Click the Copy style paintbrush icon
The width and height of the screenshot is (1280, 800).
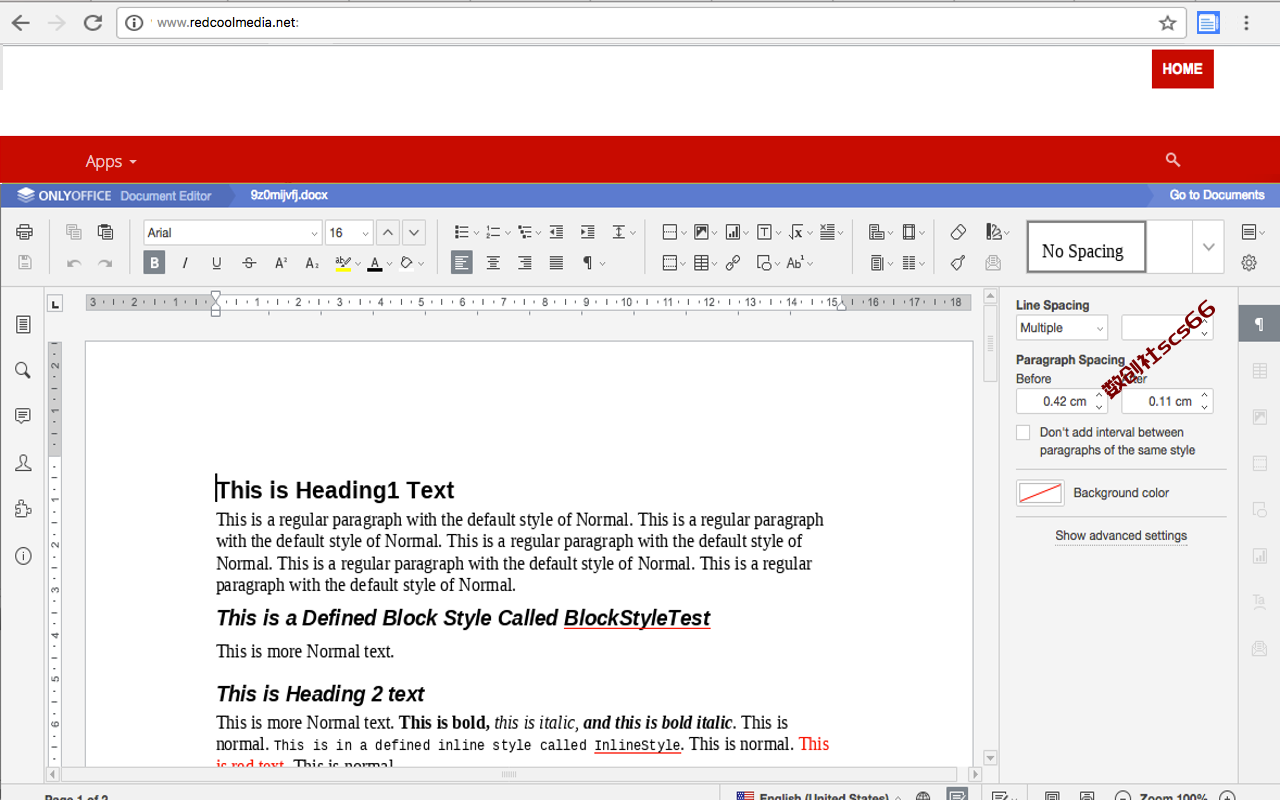click(x=958, y=263)
